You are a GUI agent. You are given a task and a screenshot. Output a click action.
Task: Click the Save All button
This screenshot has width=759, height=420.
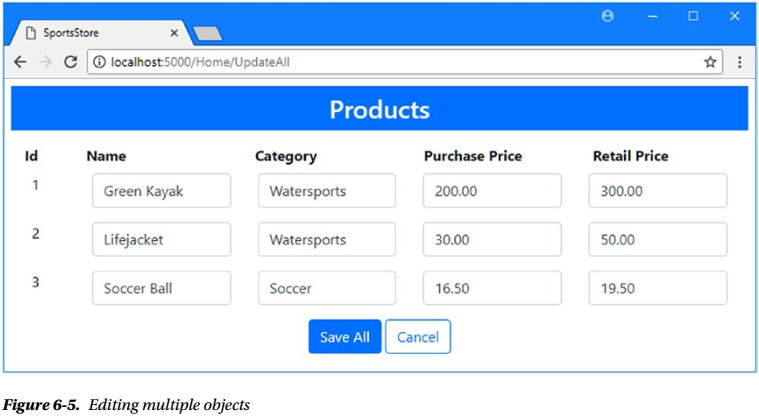(x=344, y=337)
